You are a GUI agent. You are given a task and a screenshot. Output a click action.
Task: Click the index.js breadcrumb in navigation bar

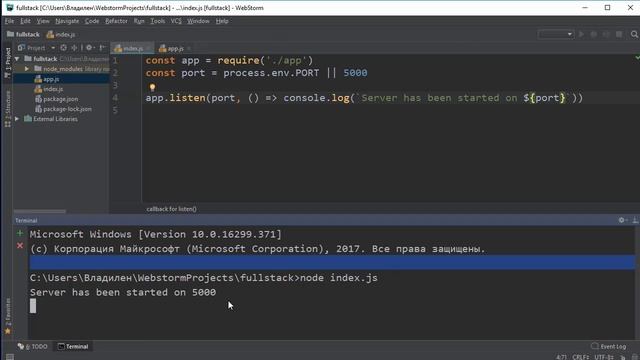61,34
